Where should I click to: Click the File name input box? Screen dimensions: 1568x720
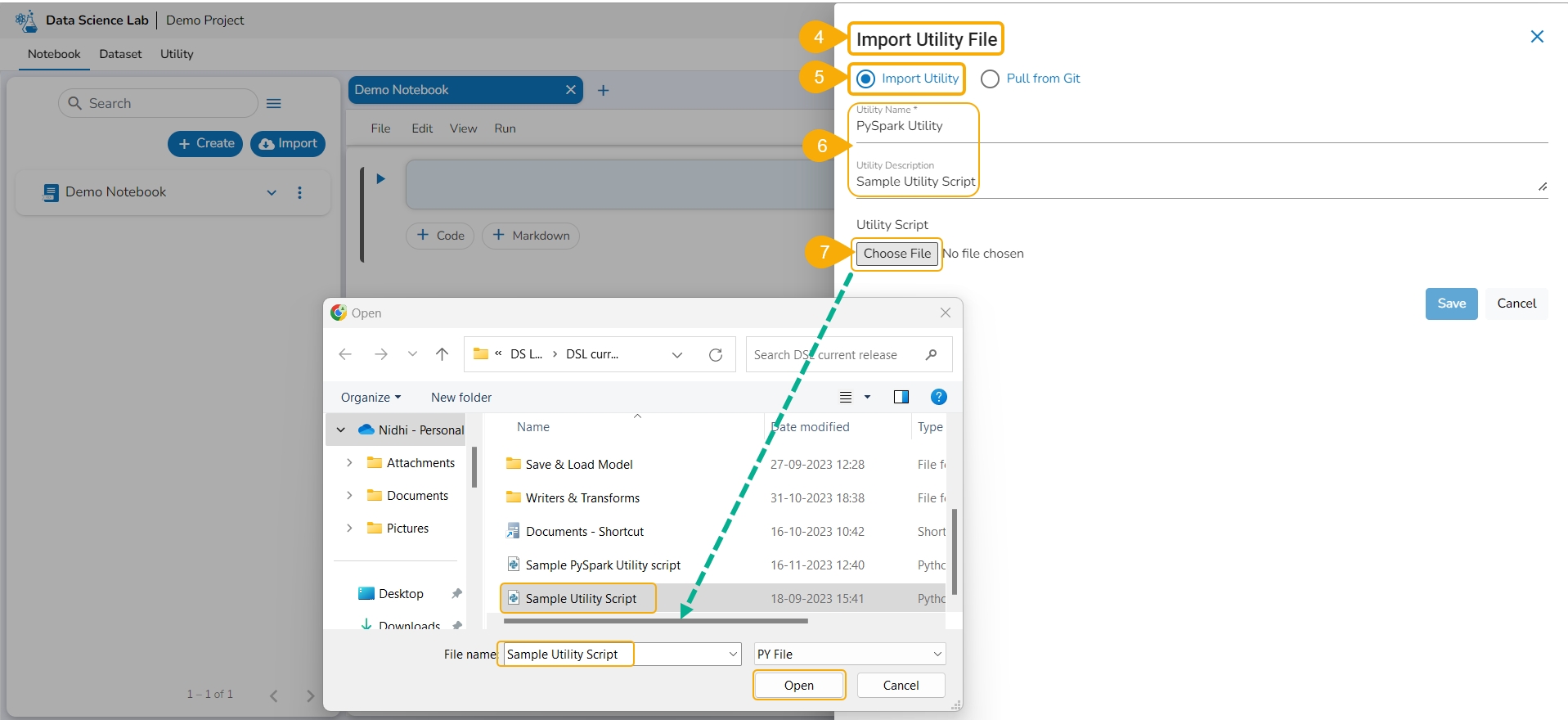click(x=622, y=654)
